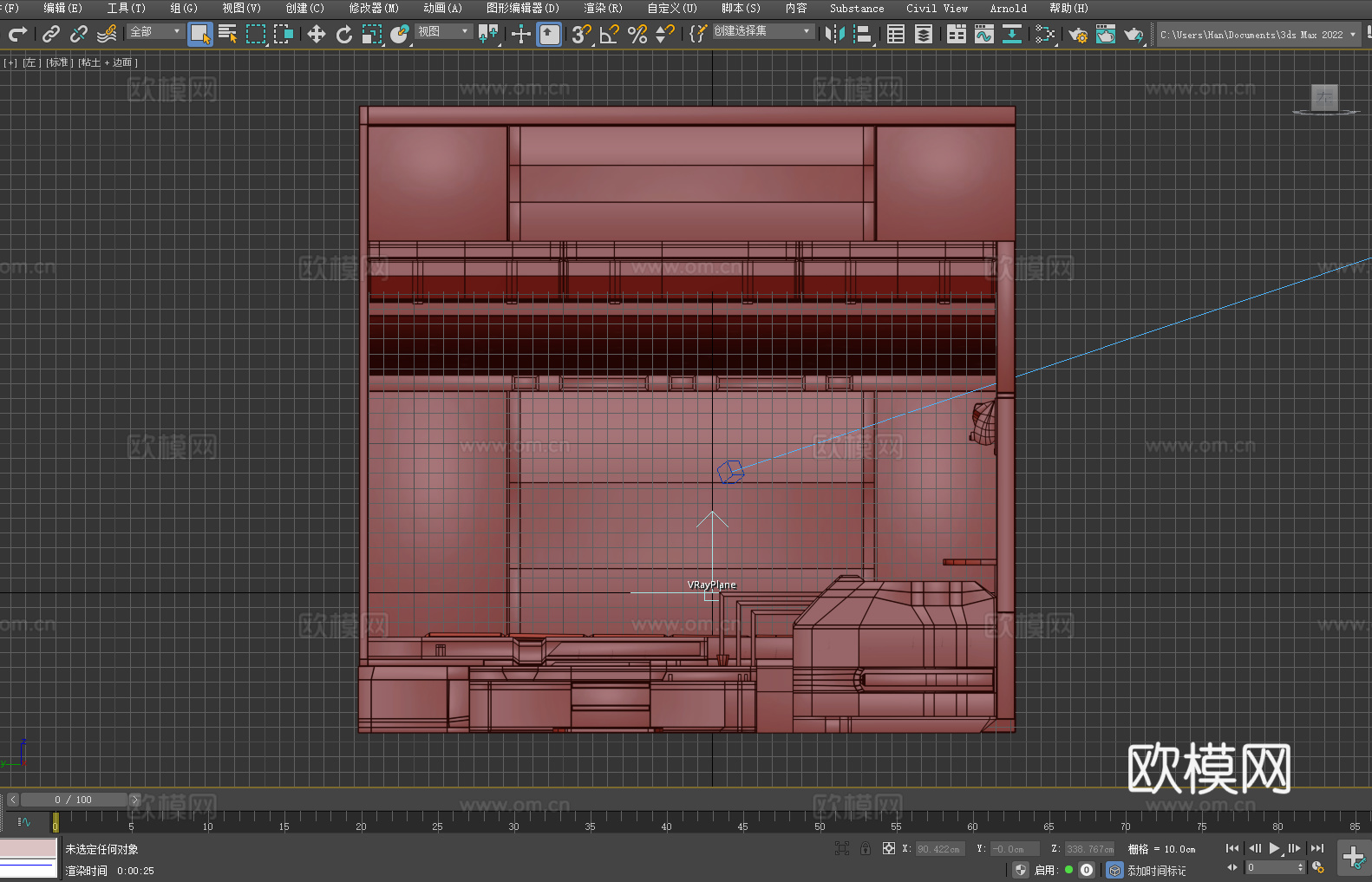1372x882 pixels.
Task: Expand the 创建选择集 named selection dropdown
Action: [x=762, y=31]
